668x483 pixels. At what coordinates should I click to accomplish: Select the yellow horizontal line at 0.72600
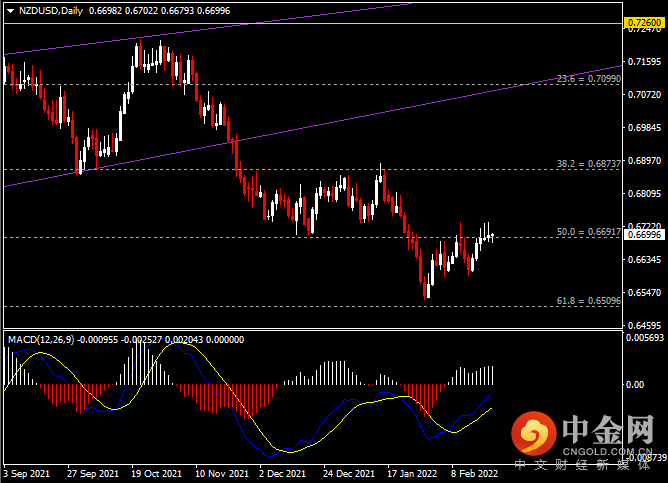313,23
